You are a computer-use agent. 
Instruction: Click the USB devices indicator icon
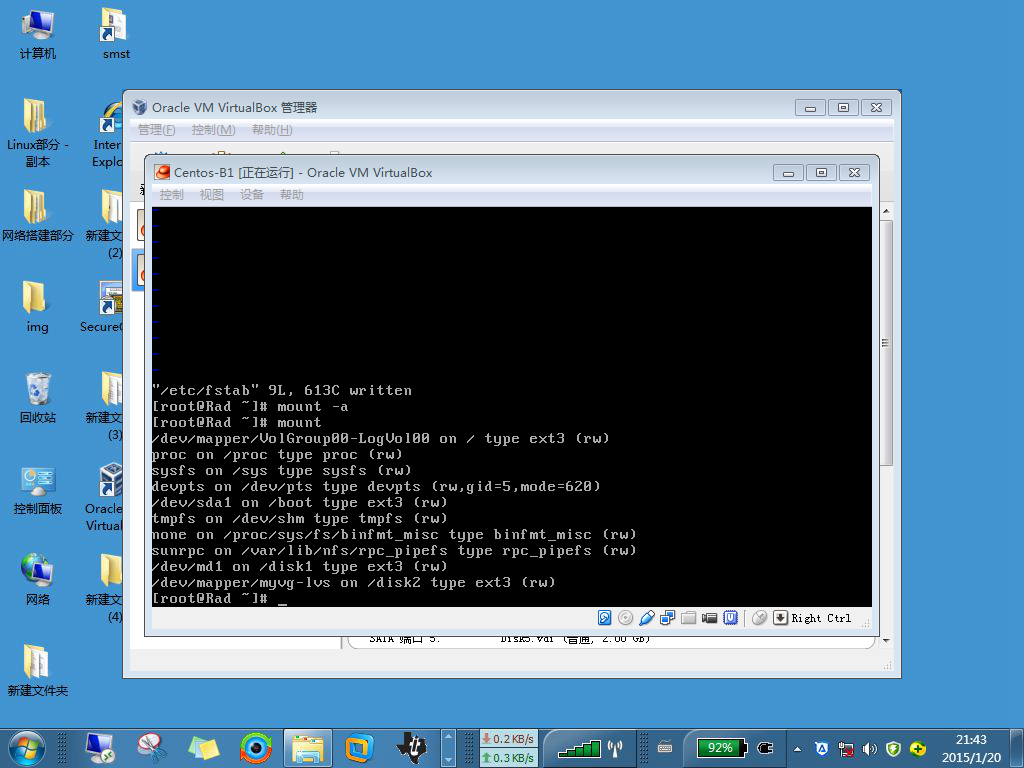(647, 618)
